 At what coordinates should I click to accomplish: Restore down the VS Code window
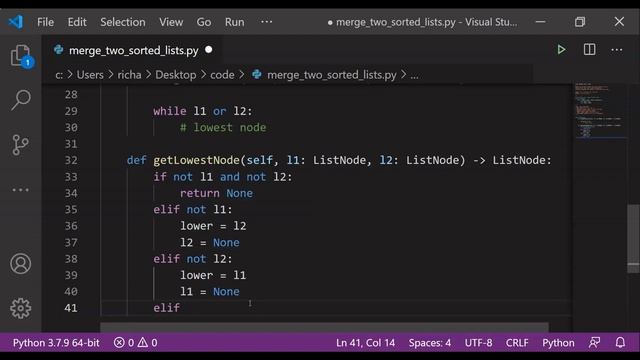tap(580, 22)
